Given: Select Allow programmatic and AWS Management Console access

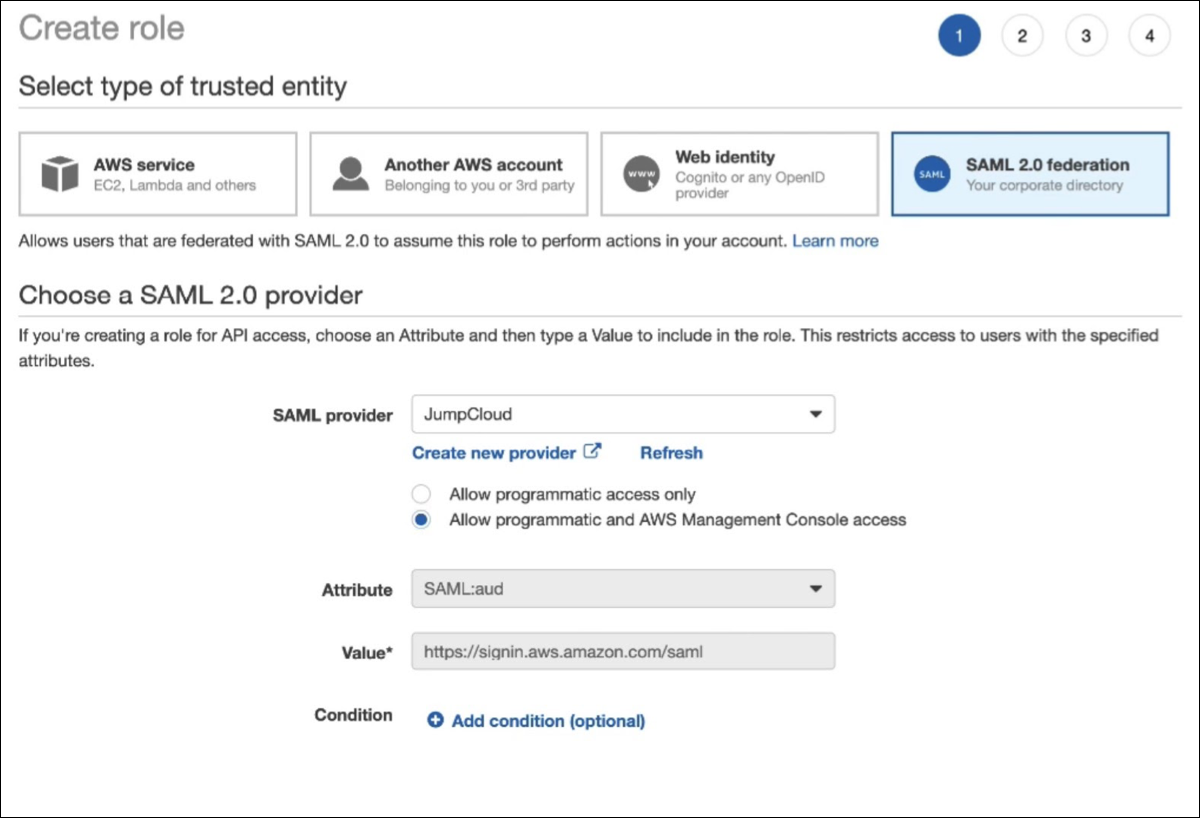Looking at the screenshot, I should 422,520.
